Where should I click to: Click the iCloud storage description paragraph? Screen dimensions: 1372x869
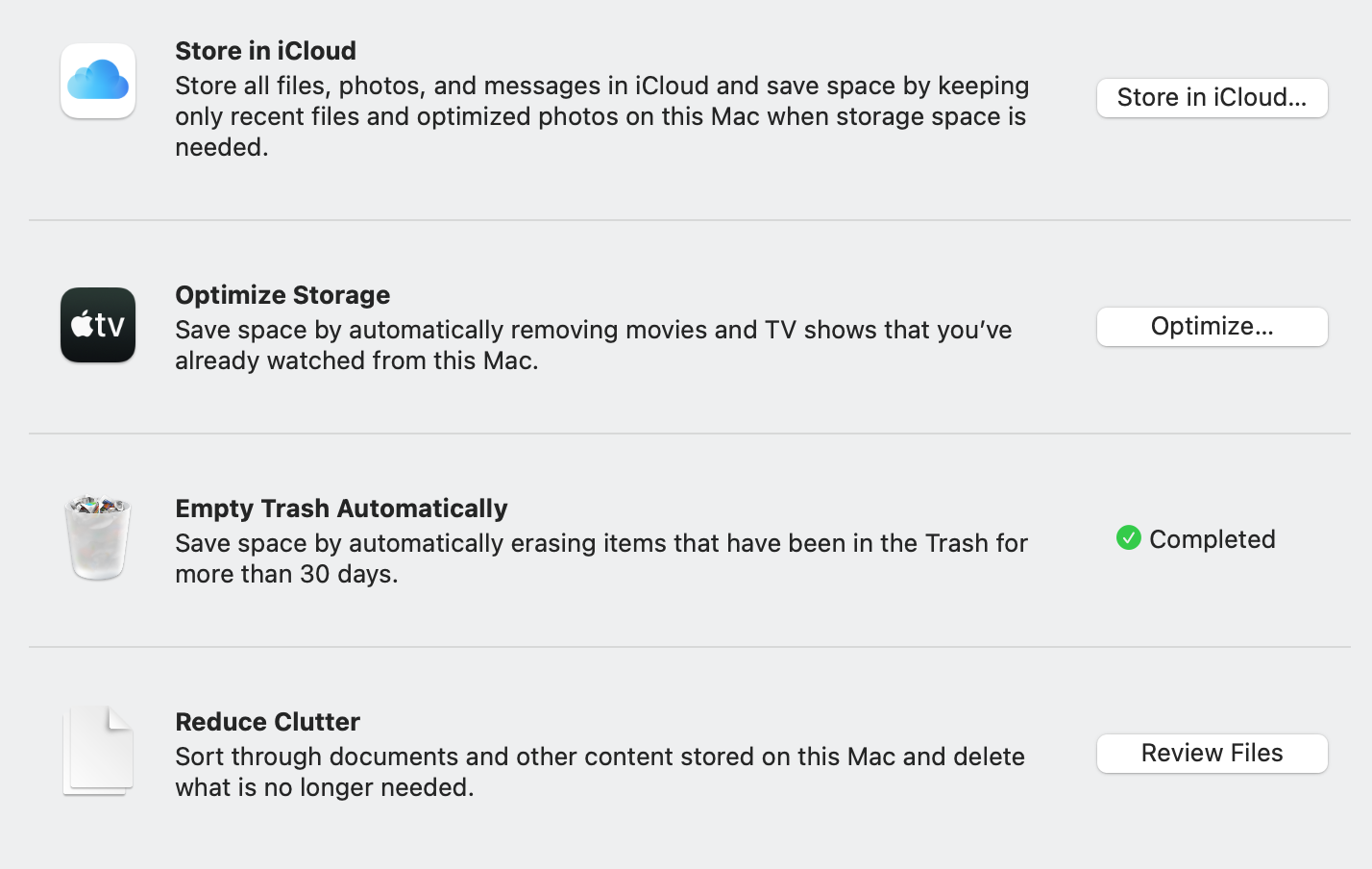click(x=601, y=116)
